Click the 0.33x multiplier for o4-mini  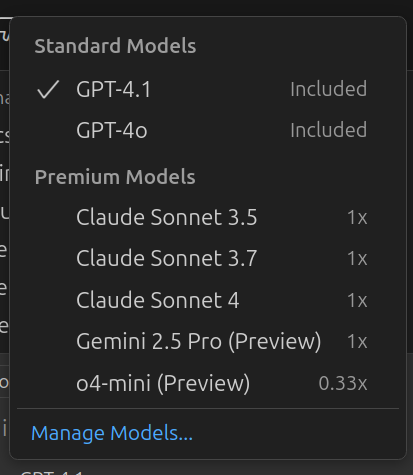click(343, 383)
